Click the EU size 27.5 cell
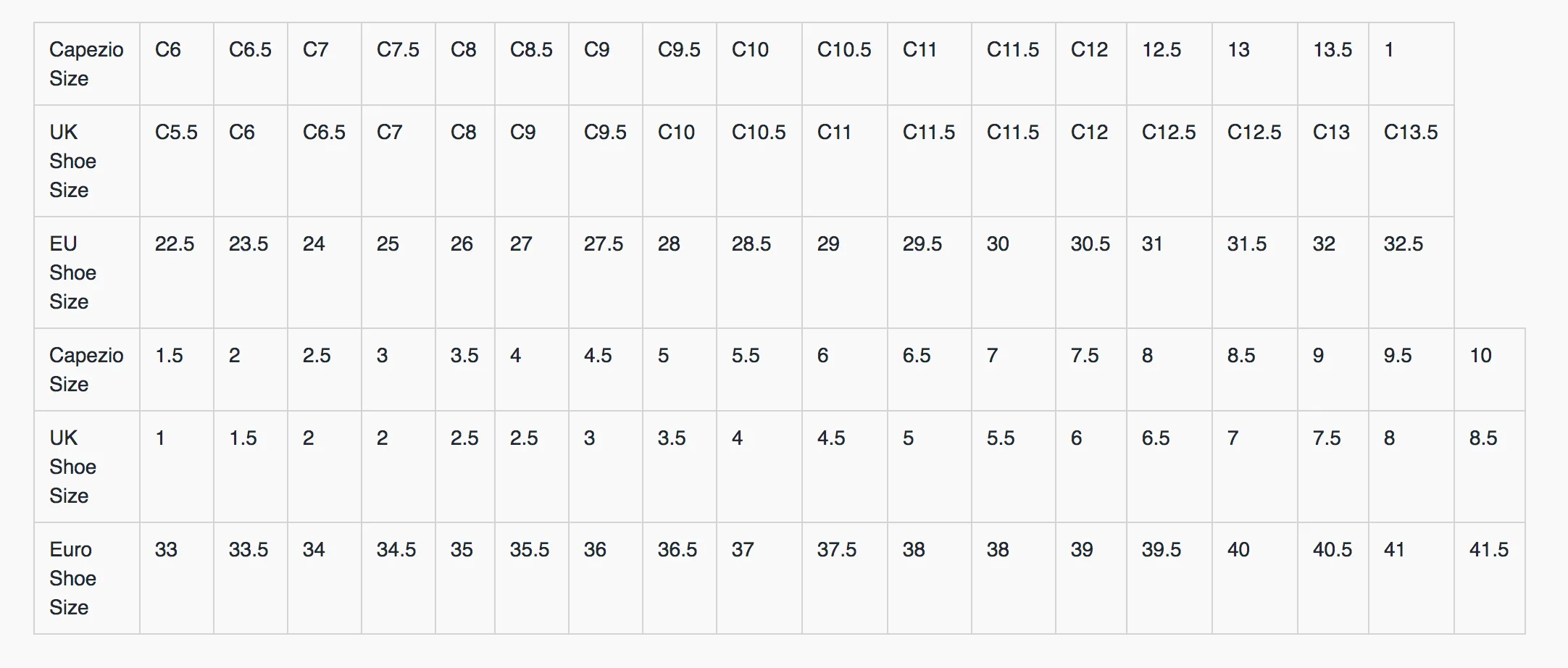Screen dimensions: 1568x668 point(605,272)
